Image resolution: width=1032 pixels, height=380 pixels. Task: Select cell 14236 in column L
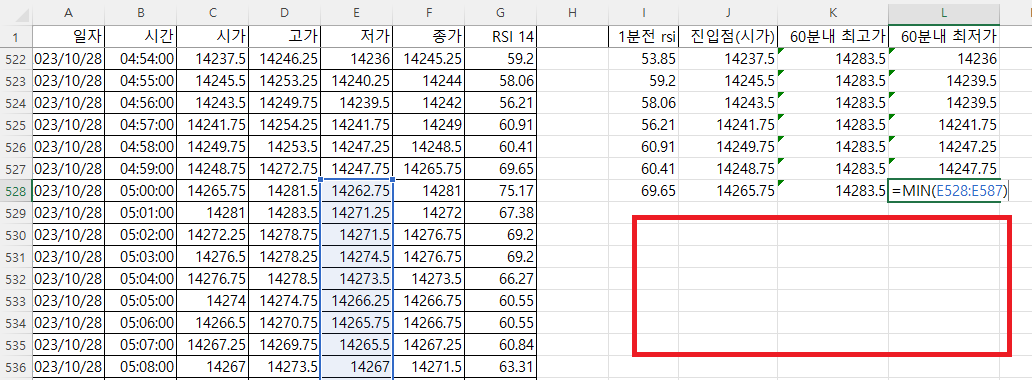[944, 59]
